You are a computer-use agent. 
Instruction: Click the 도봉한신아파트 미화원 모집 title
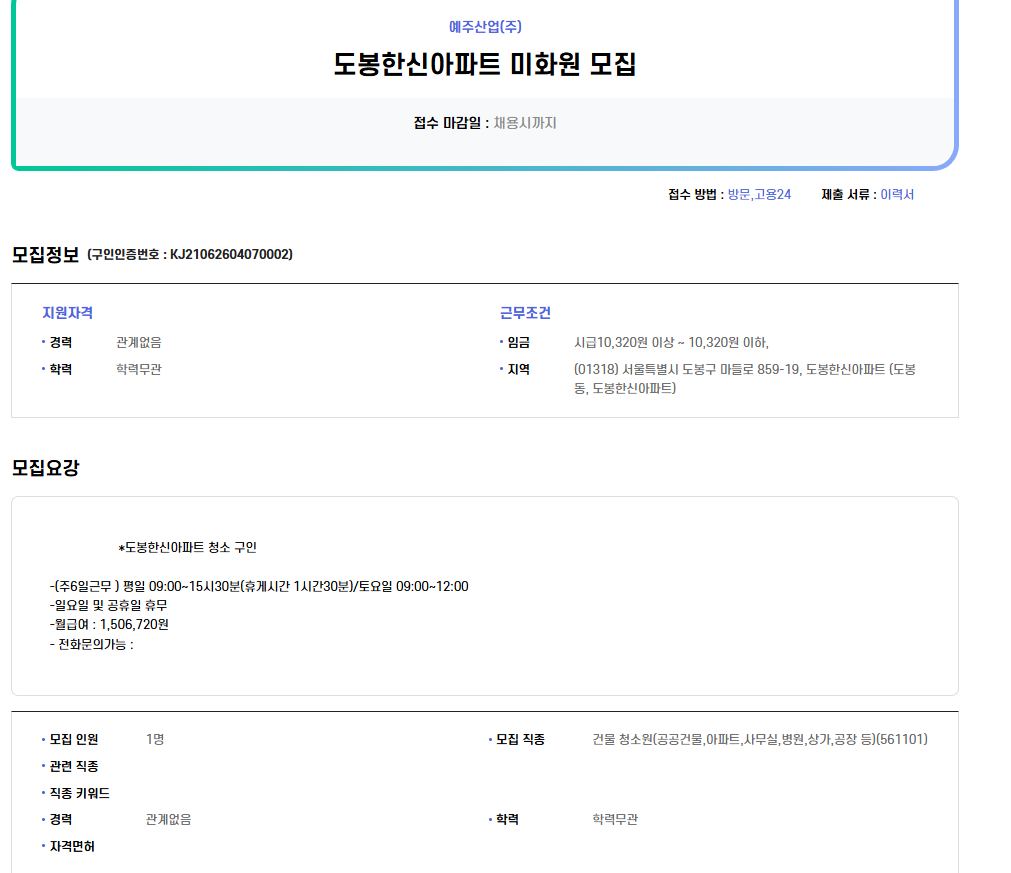[485, 65]
